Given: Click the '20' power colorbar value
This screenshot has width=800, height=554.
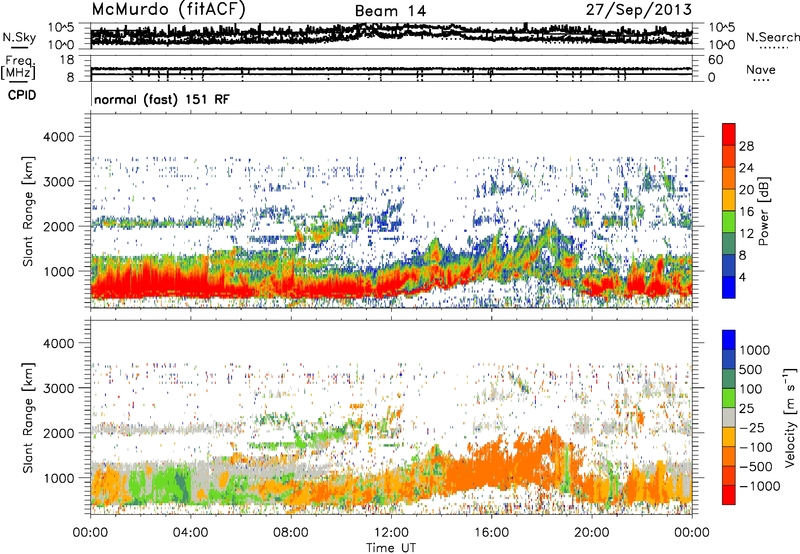Looking at the screenshot, I should [x=746, y=190].
